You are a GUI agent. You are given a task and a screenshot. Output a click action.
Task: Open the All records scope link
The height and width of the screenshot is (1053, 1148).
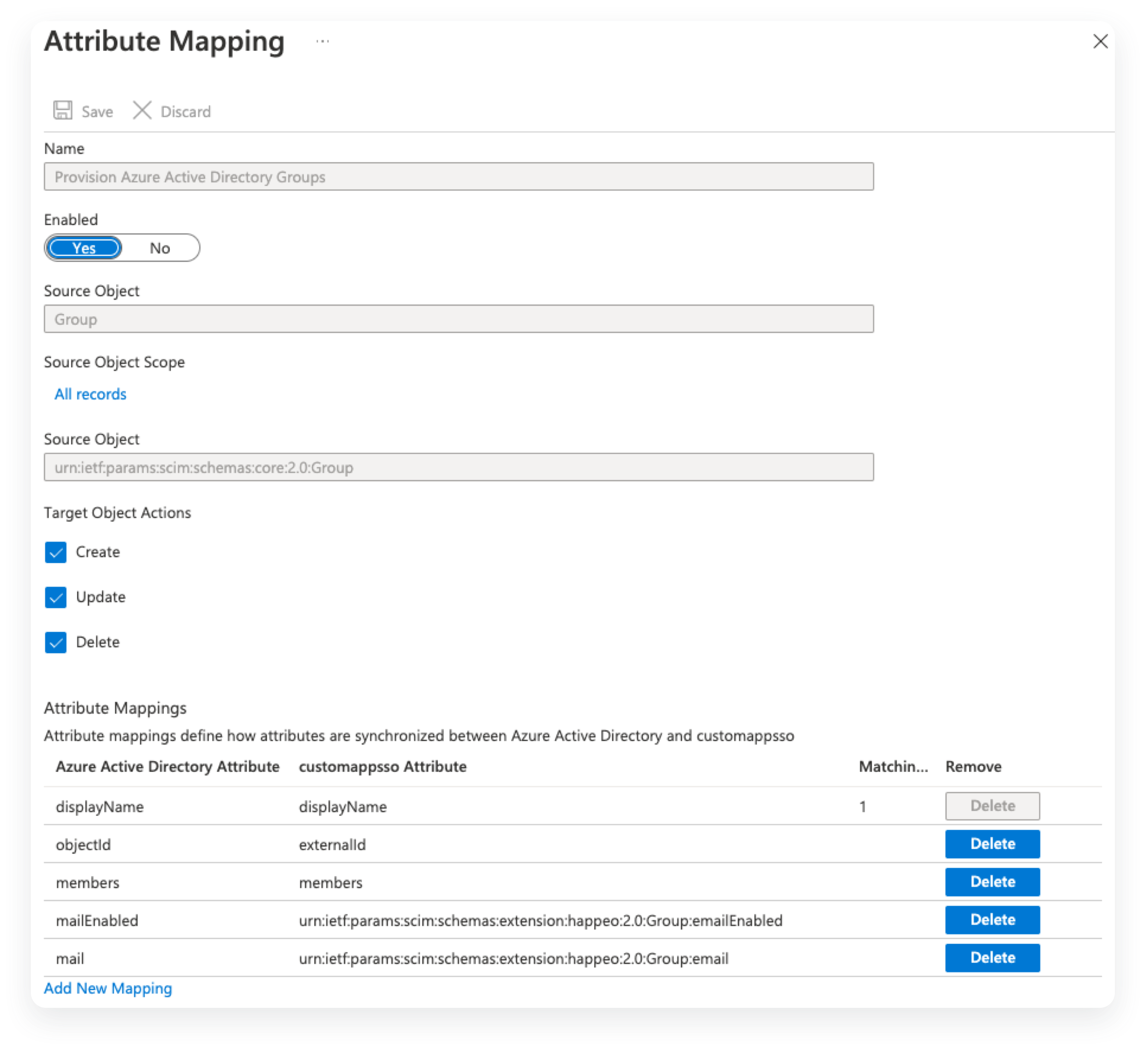pos(90,394)
